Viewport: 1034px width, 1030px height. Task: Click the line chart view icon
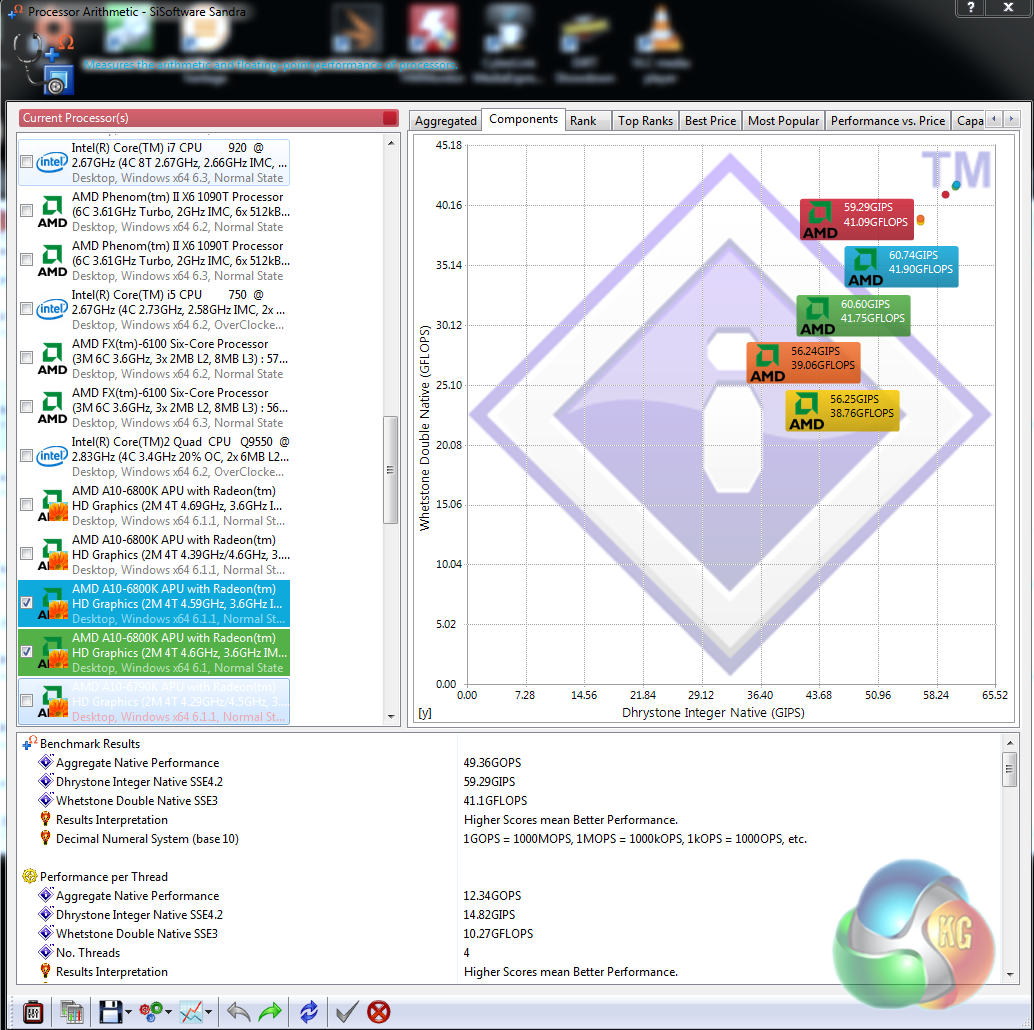click(191, 1012)
